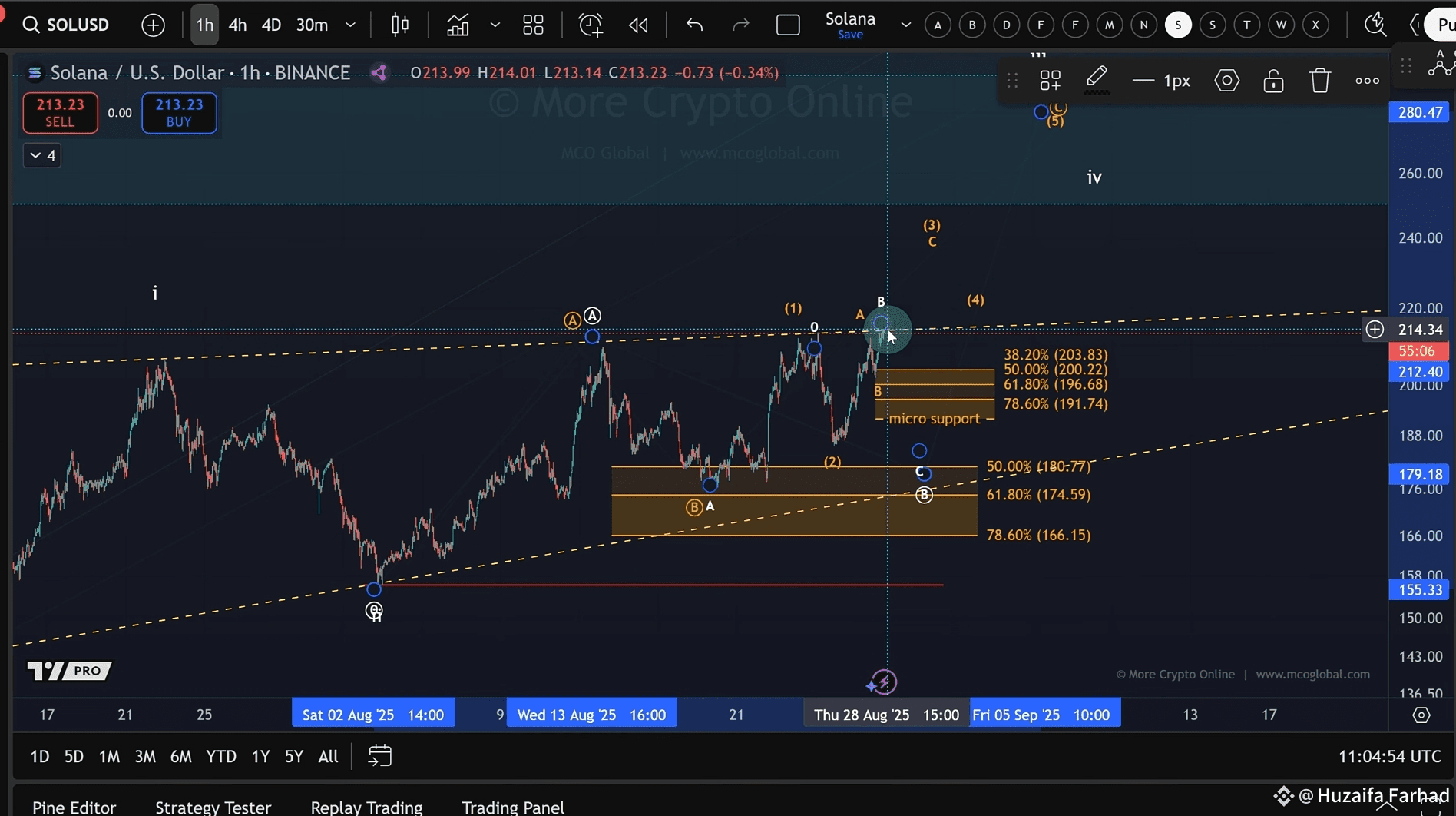Select the blue circle anchor at wave A top

click(x=592, y=336)
